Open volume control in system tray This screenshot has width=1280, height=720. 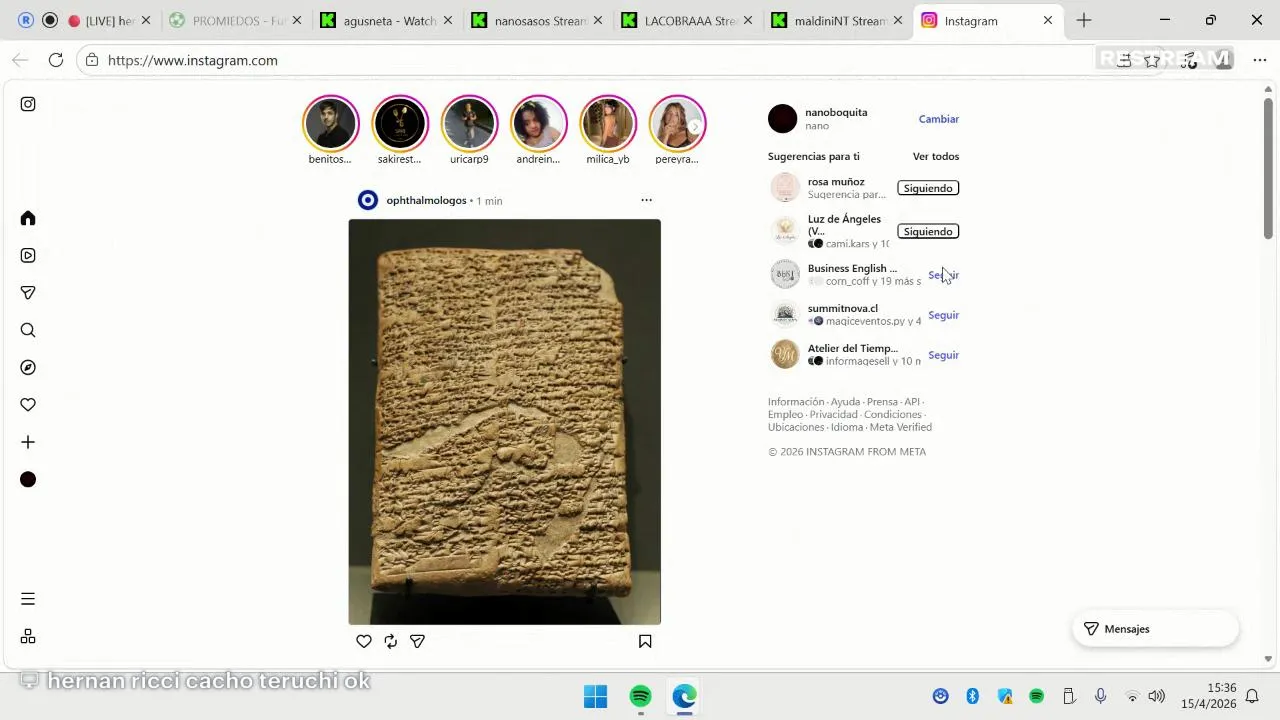tap(1157, 696)
